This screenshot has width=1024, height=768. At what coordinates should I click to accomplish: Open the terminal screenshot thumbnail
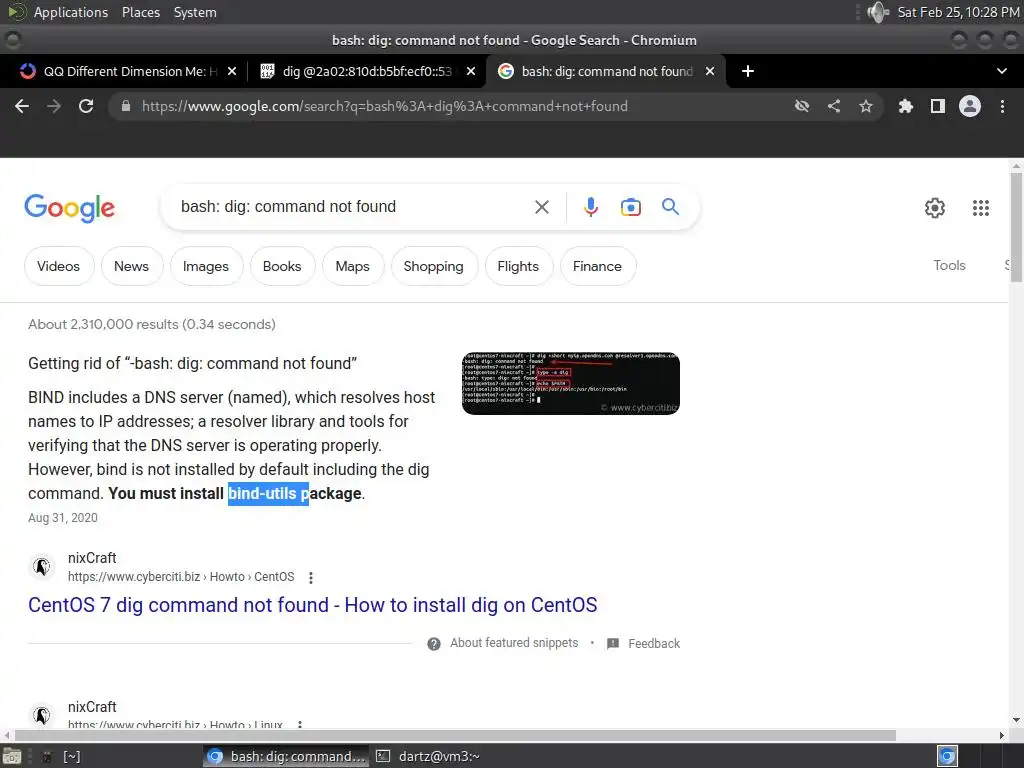[x=571, y=383]
